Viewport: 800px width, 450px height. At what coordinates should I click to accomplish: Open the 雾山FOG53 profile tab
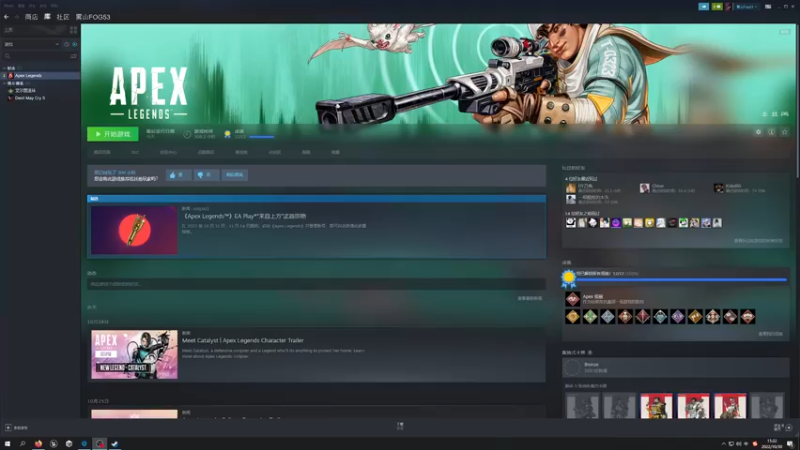pyautogui.click(x=93, y=17)
